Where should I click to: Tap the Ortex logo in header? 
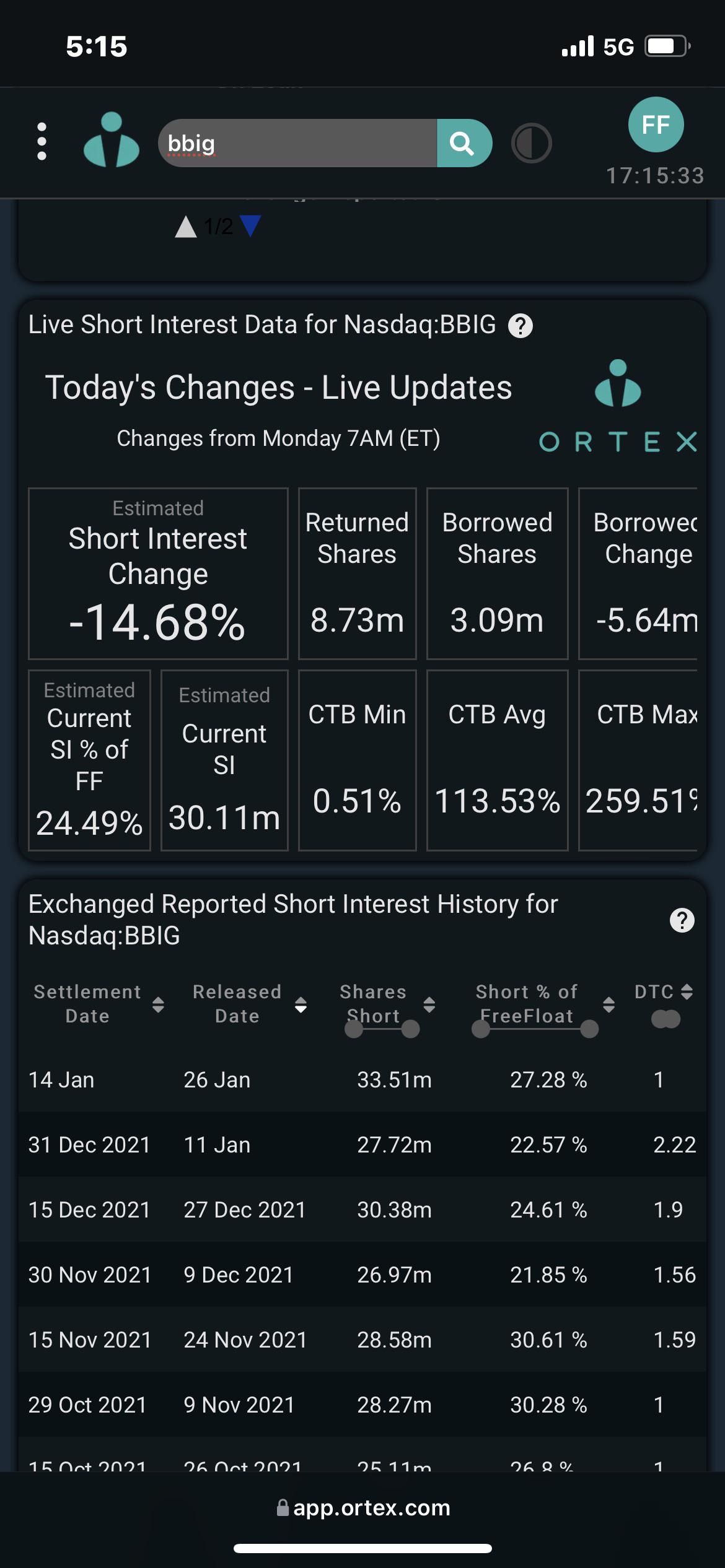[x=112, y=140]
